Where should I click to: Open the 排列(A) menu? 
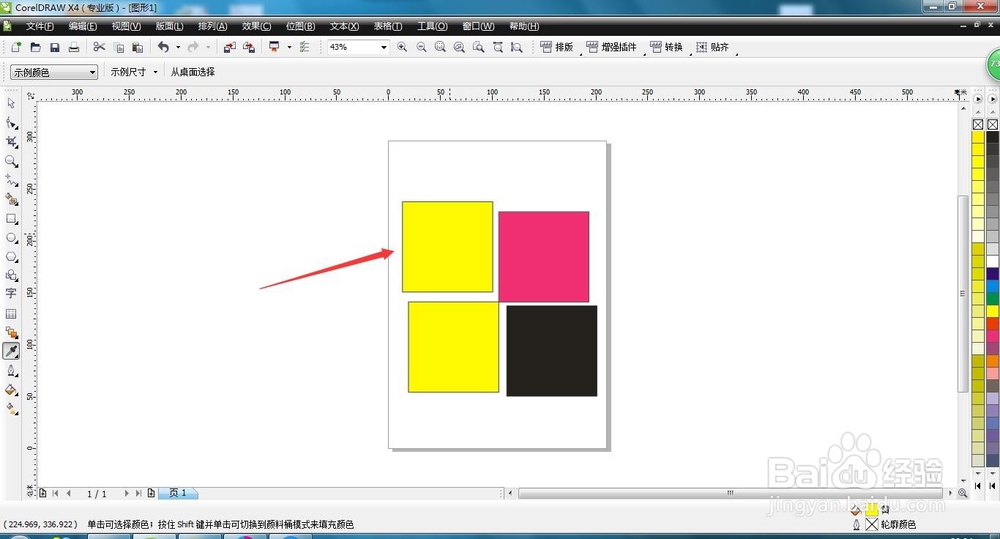(x=212, y=26)
